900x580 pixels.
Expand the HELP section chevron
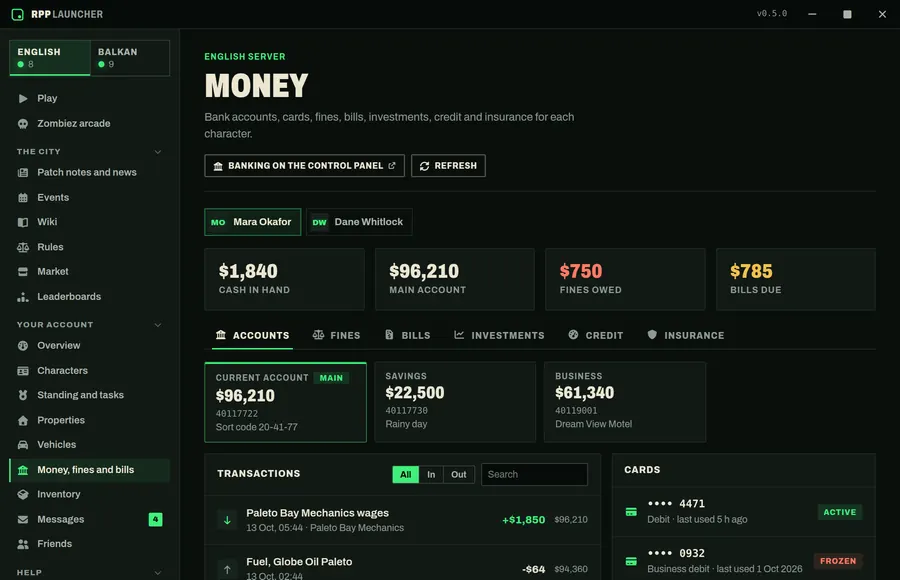[158, 573]
